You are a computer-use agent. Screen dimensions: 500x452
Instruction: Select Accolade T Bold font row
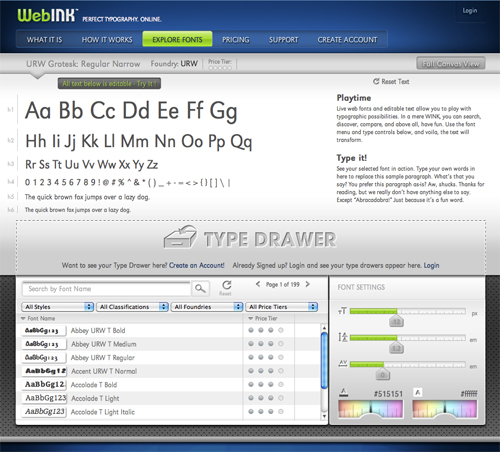pyautogui.click(x=171, y=385)
